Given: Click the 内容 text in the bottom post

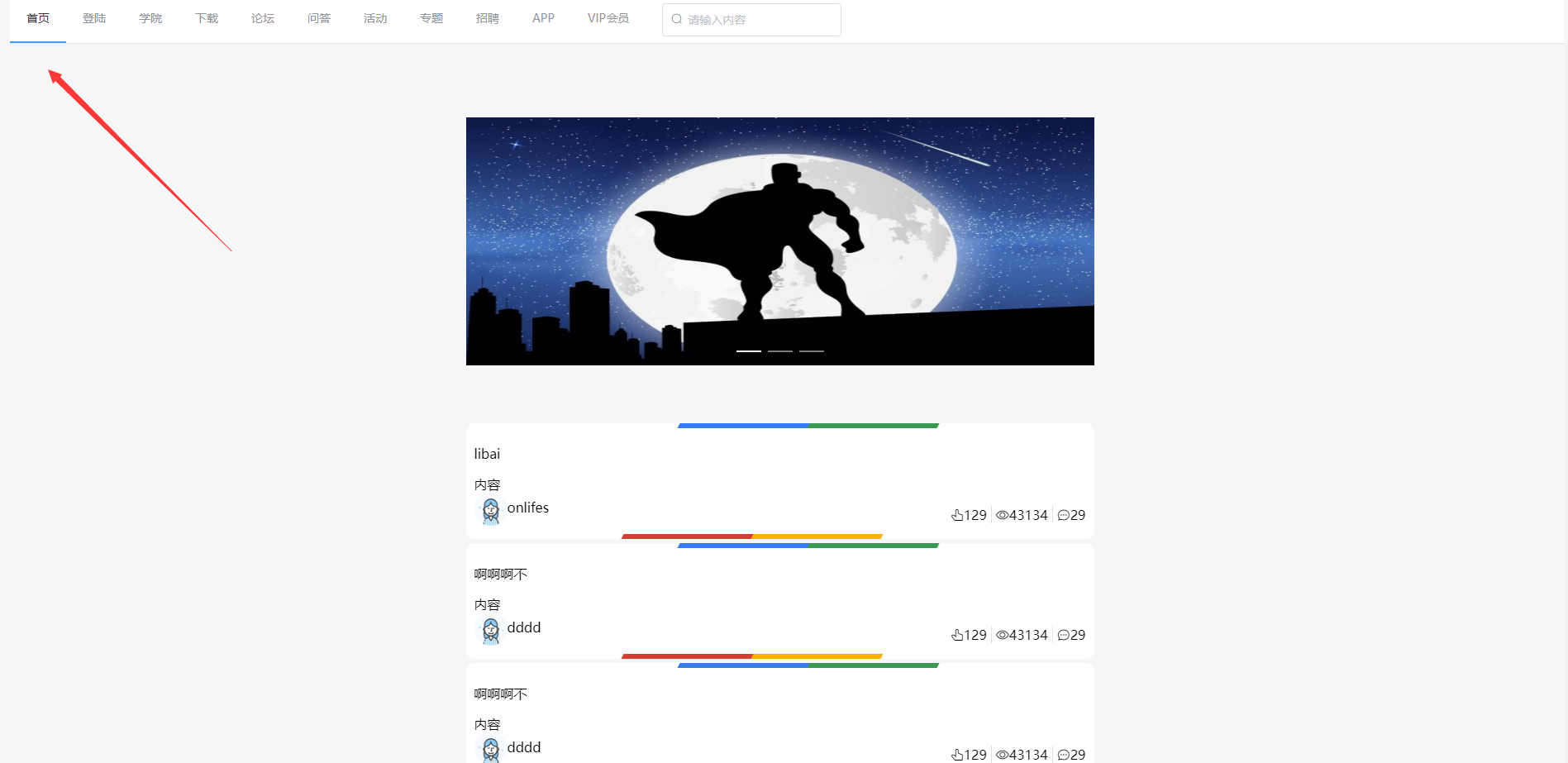Looking at the screenshot, I should (x=488, y=724).
